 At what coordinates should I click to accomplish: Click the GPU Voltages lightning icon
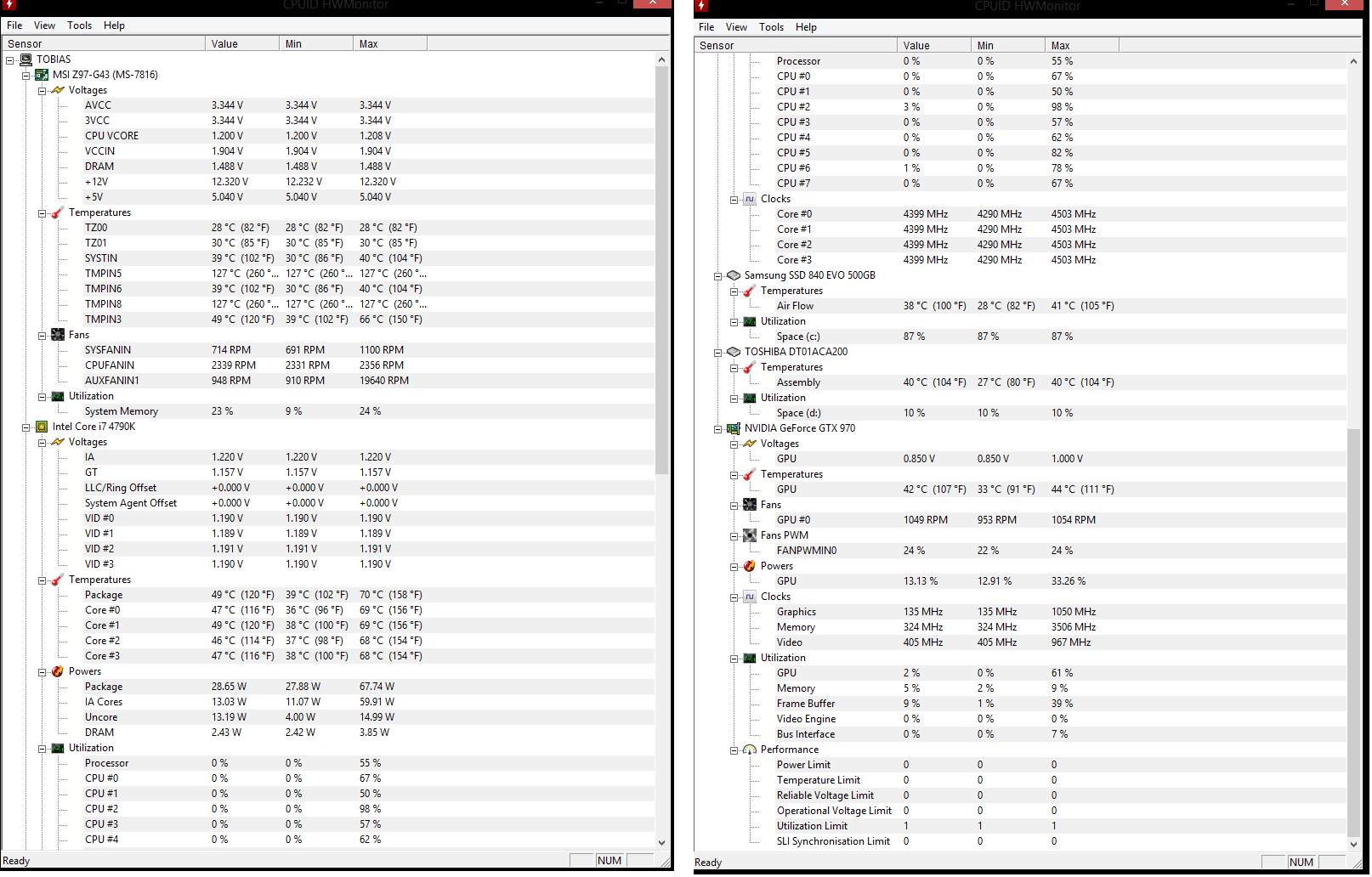click(750, 444)
